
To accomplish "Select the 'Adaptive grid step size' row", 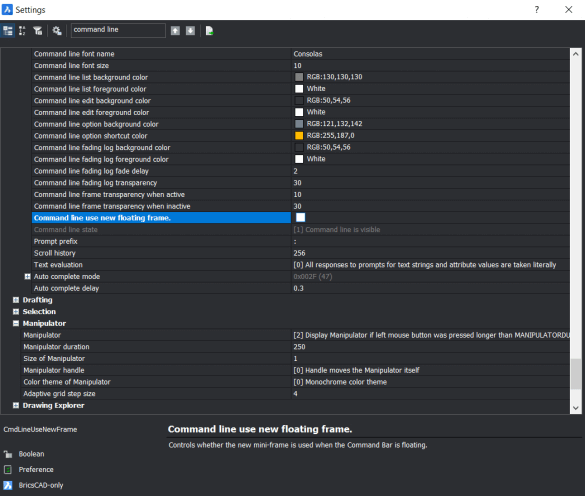I will click(295, 394).
